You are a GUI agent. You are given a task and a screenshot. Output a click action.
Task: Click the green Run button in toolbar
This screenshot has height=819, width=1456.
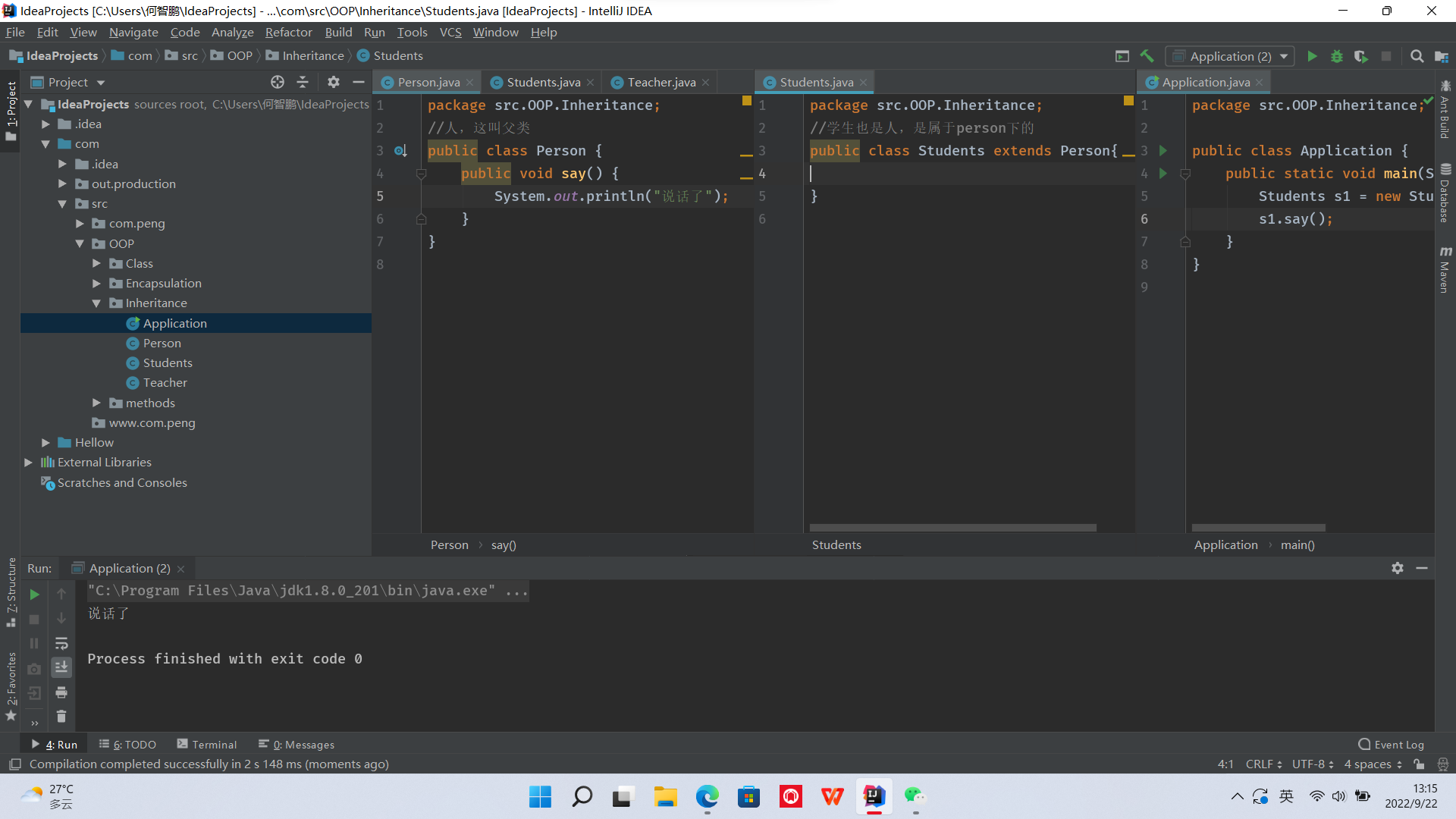(1312, 56)
